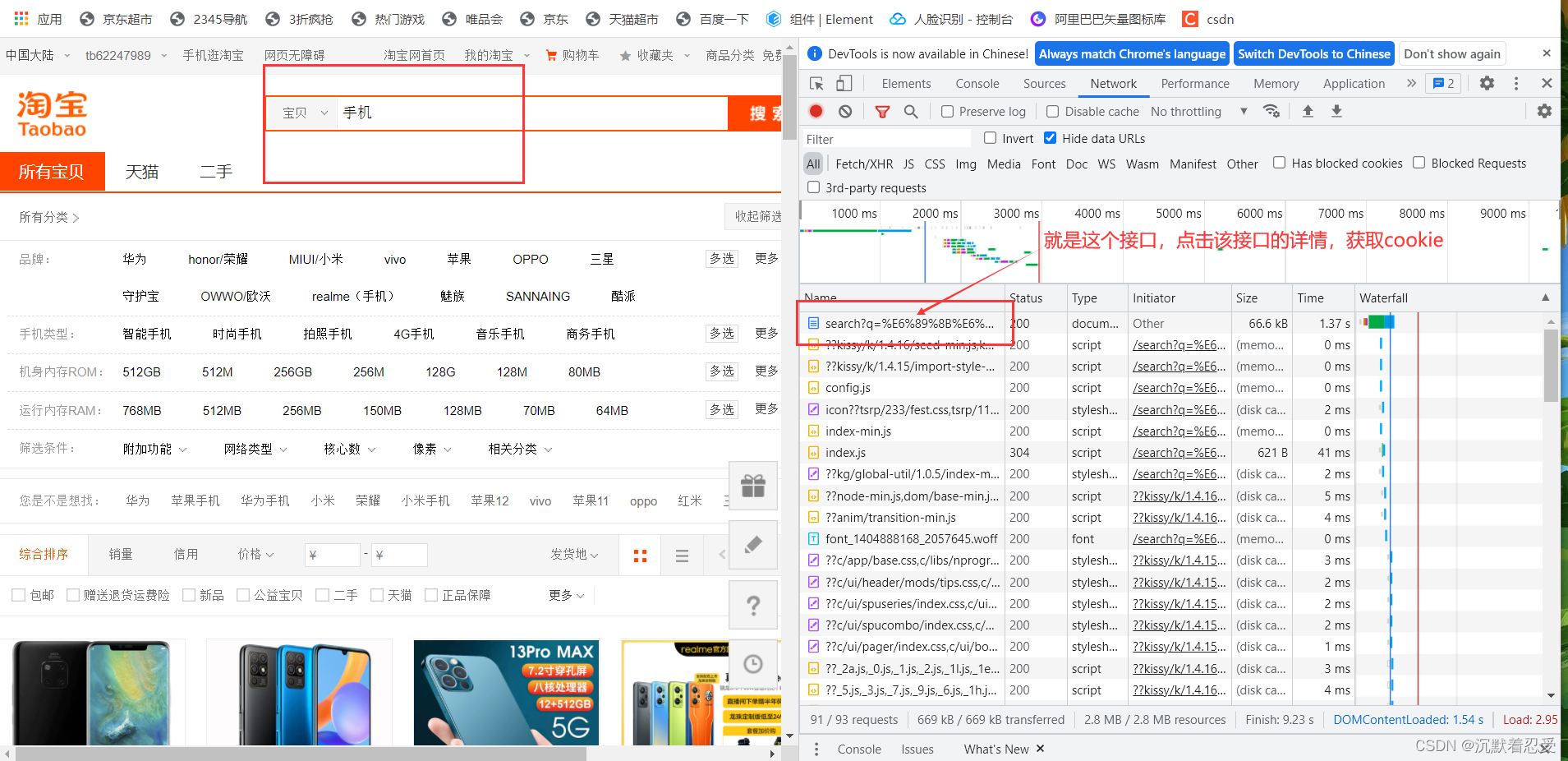1568x761 pixels.
Task: Click Switch DevTools to Chinese
Action: [x=1314, y=54]
